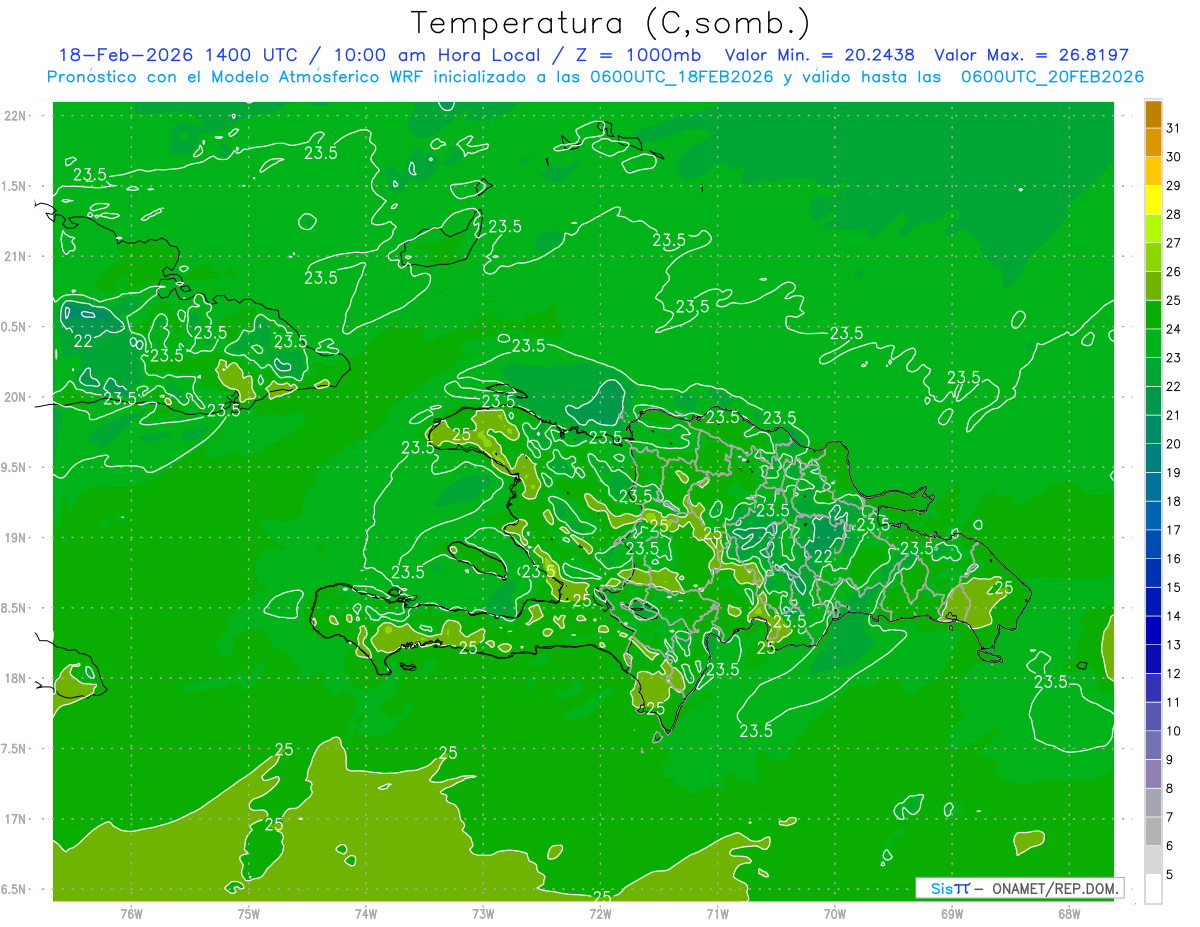1200x927 pixels.
Task: Click the color bar label 31
Action: [x=1174, y=128]
